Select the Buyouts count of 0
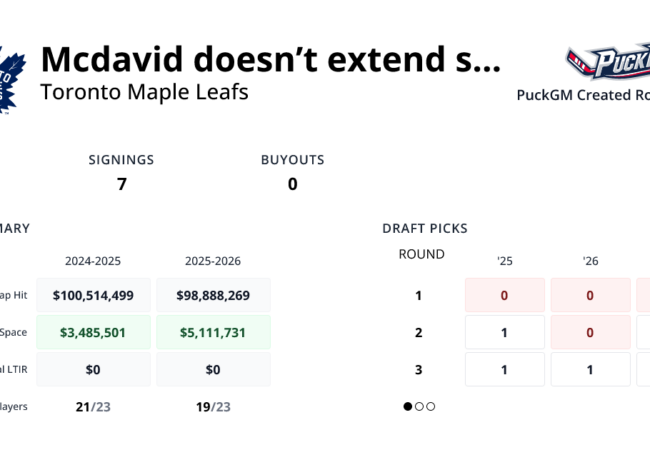The image size is (650, 450). coord(292,184)
